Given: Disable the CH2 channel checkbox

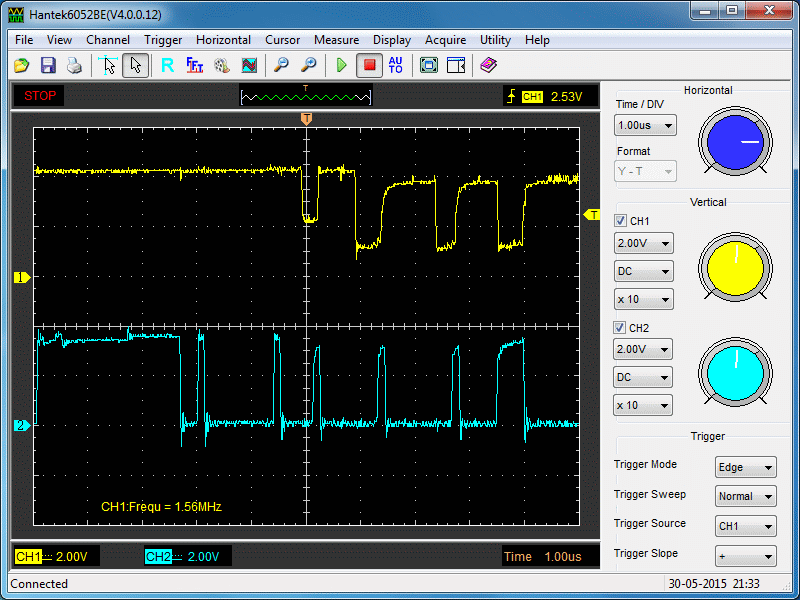Looking at the screenshot, I should (621, 328).
